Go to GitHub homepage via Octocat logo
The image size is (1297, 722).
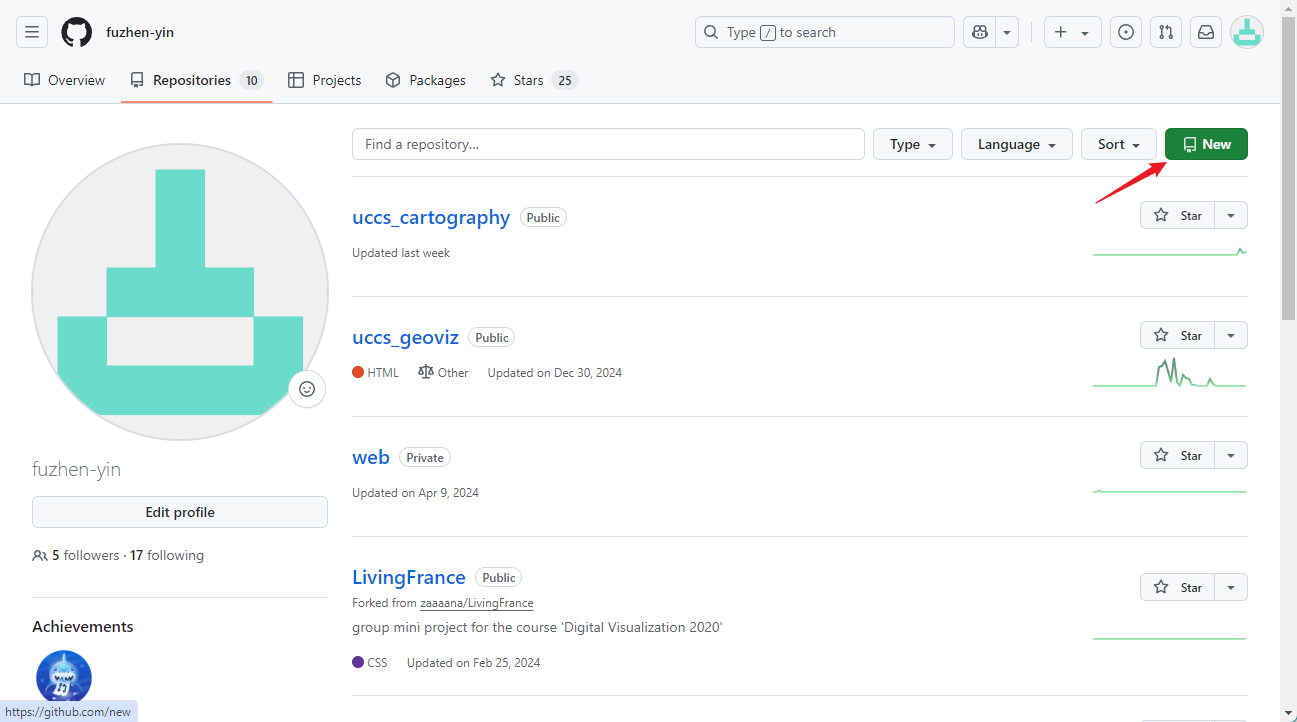[x=77, y=32]
